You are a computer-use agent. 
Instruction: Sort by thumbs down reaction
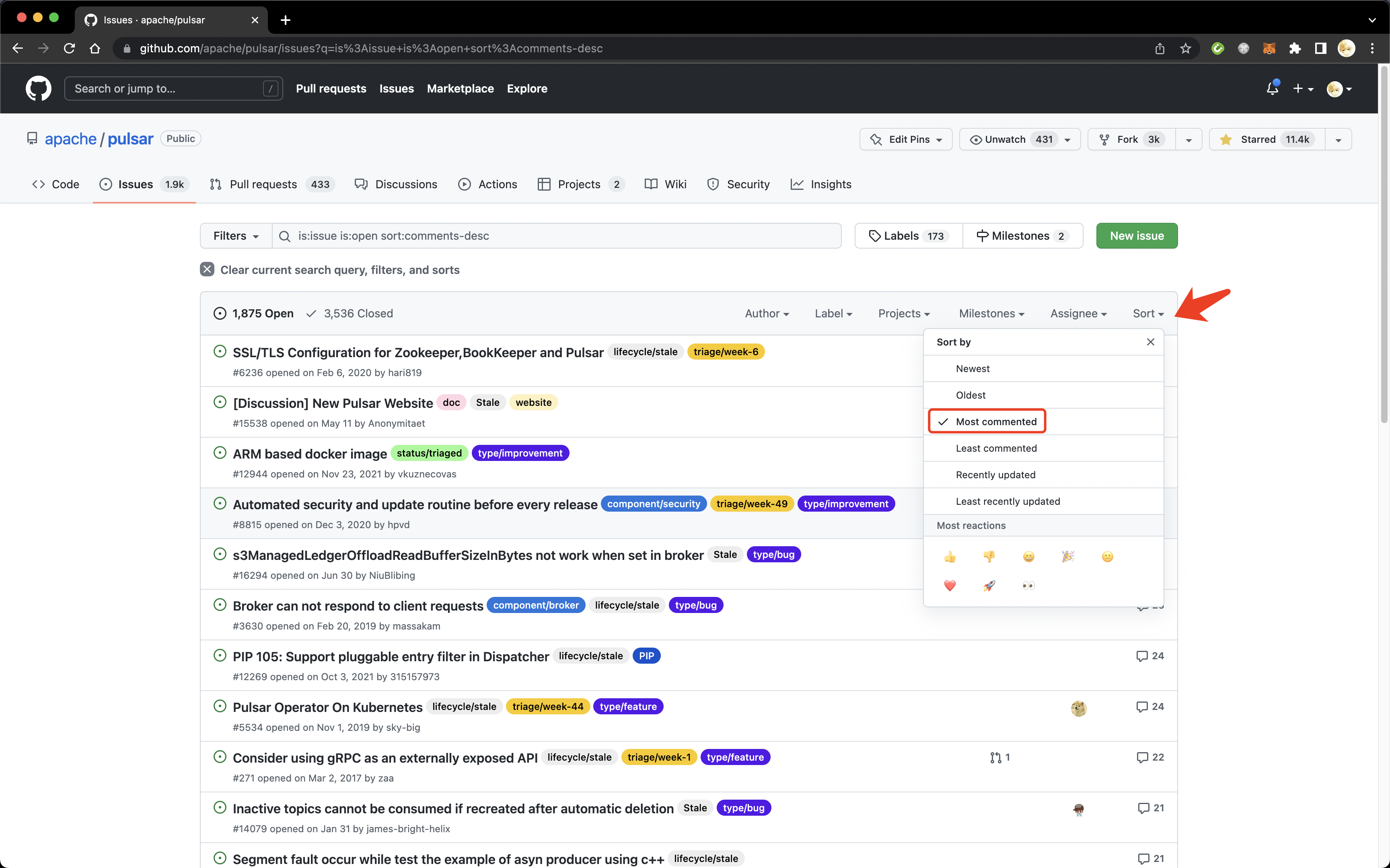point(989,556)
